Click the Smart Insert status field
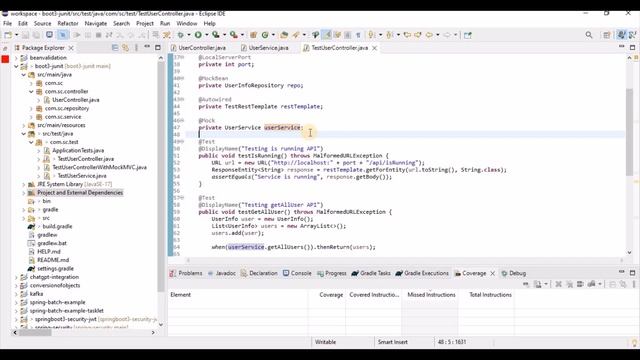 (392, 342)
